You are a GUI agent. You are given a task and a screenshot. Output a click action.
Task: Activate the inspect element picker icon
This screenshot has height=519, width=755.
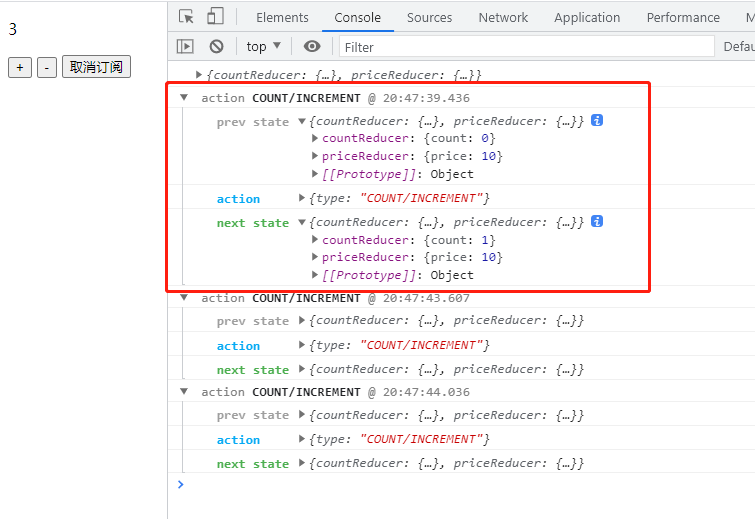coord(186,17)
